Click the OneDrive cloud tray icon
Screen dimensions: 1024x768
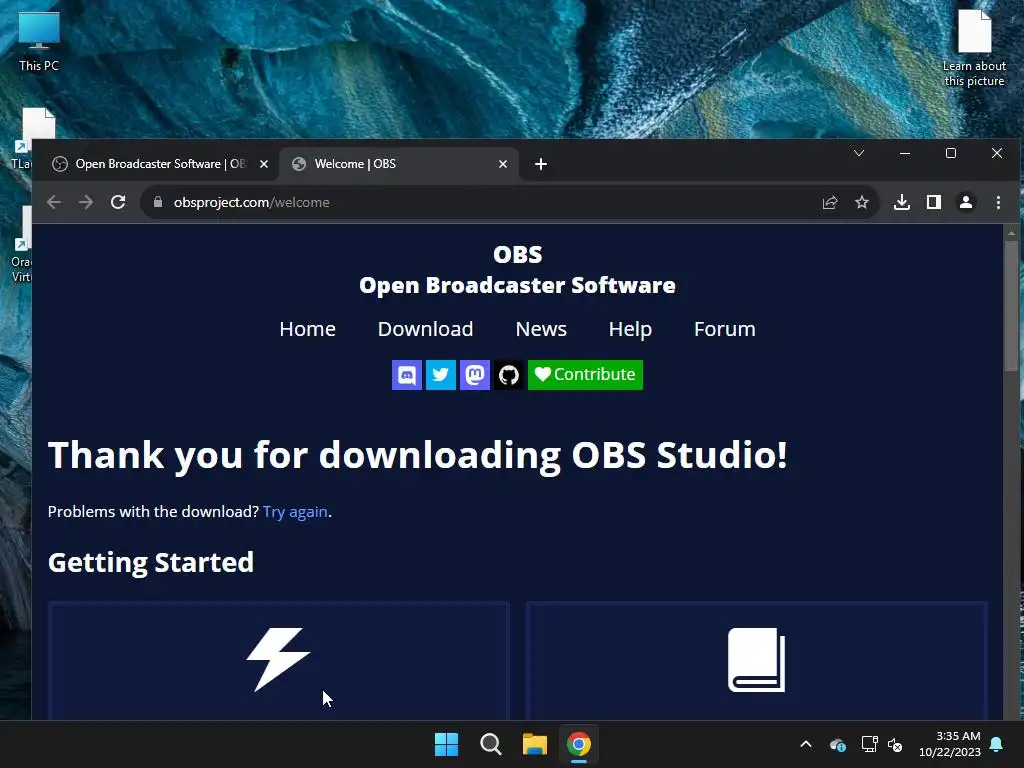[838, 744]
